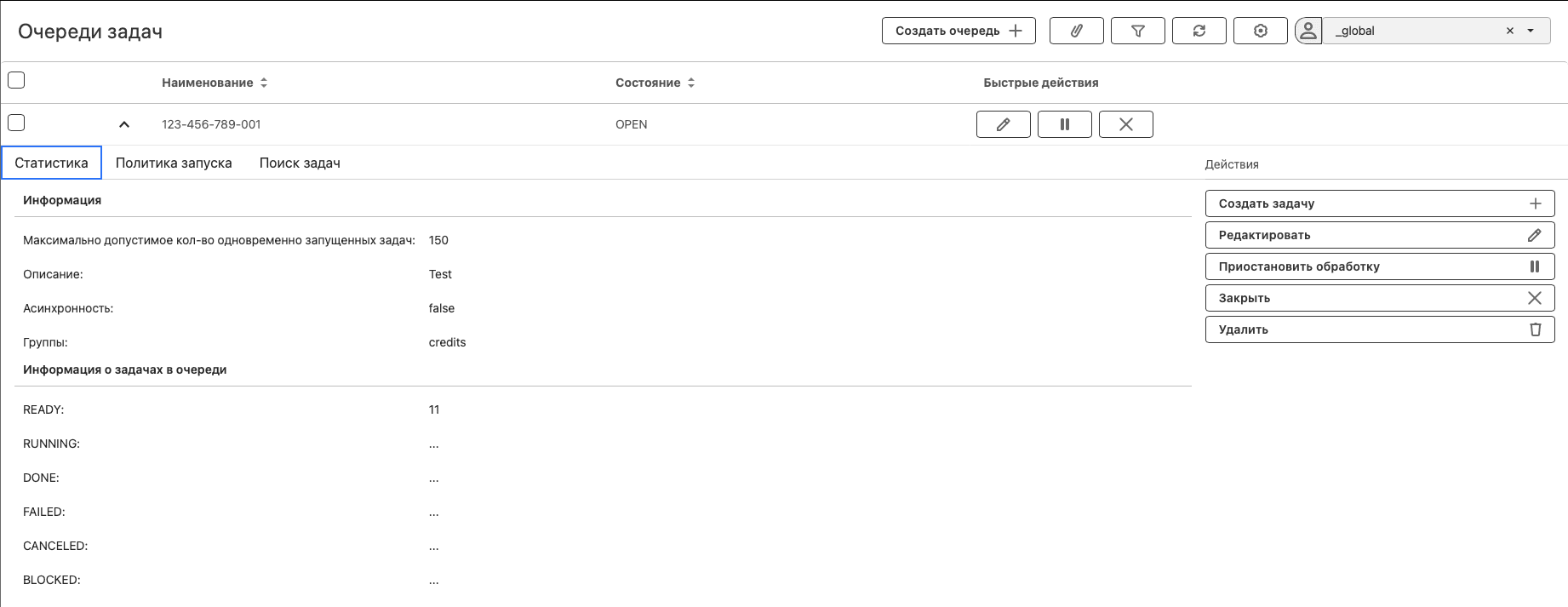Switch to the Политика запуска tab
This screenshot has width=1568, height=607.
tap(174, 163)
